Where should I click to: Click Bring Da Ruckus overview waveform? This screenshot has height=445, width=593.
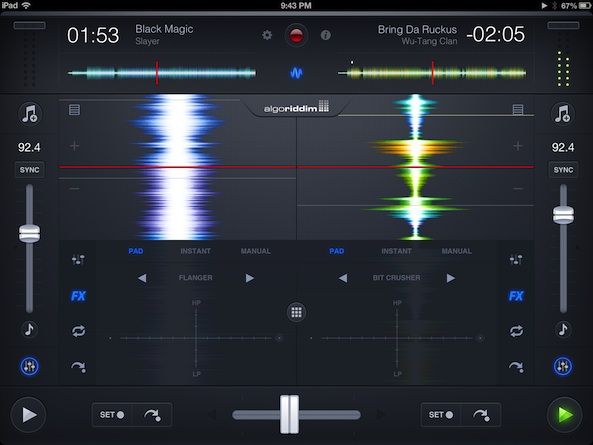coord(432,73)
